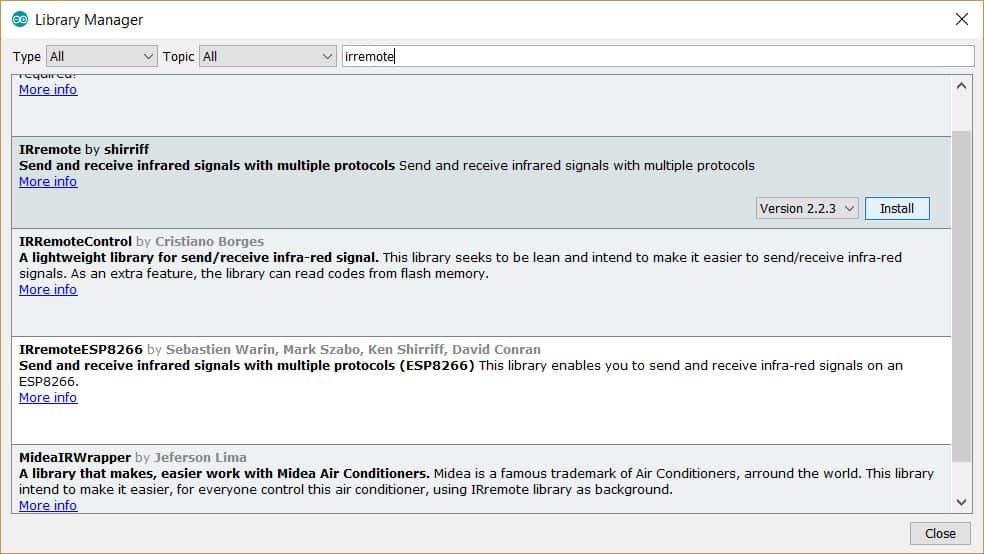Open More info link under MideaIRWrapper
The height and width of the screenshot is (554, 984).
48,505
